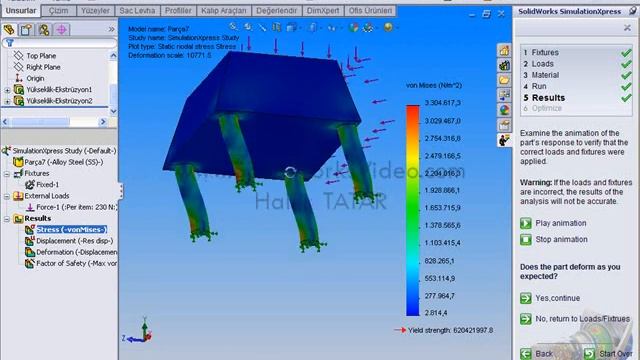640x360 pixels.
Task: Click the Previous View toolbar icon
Action: point(262,27)
